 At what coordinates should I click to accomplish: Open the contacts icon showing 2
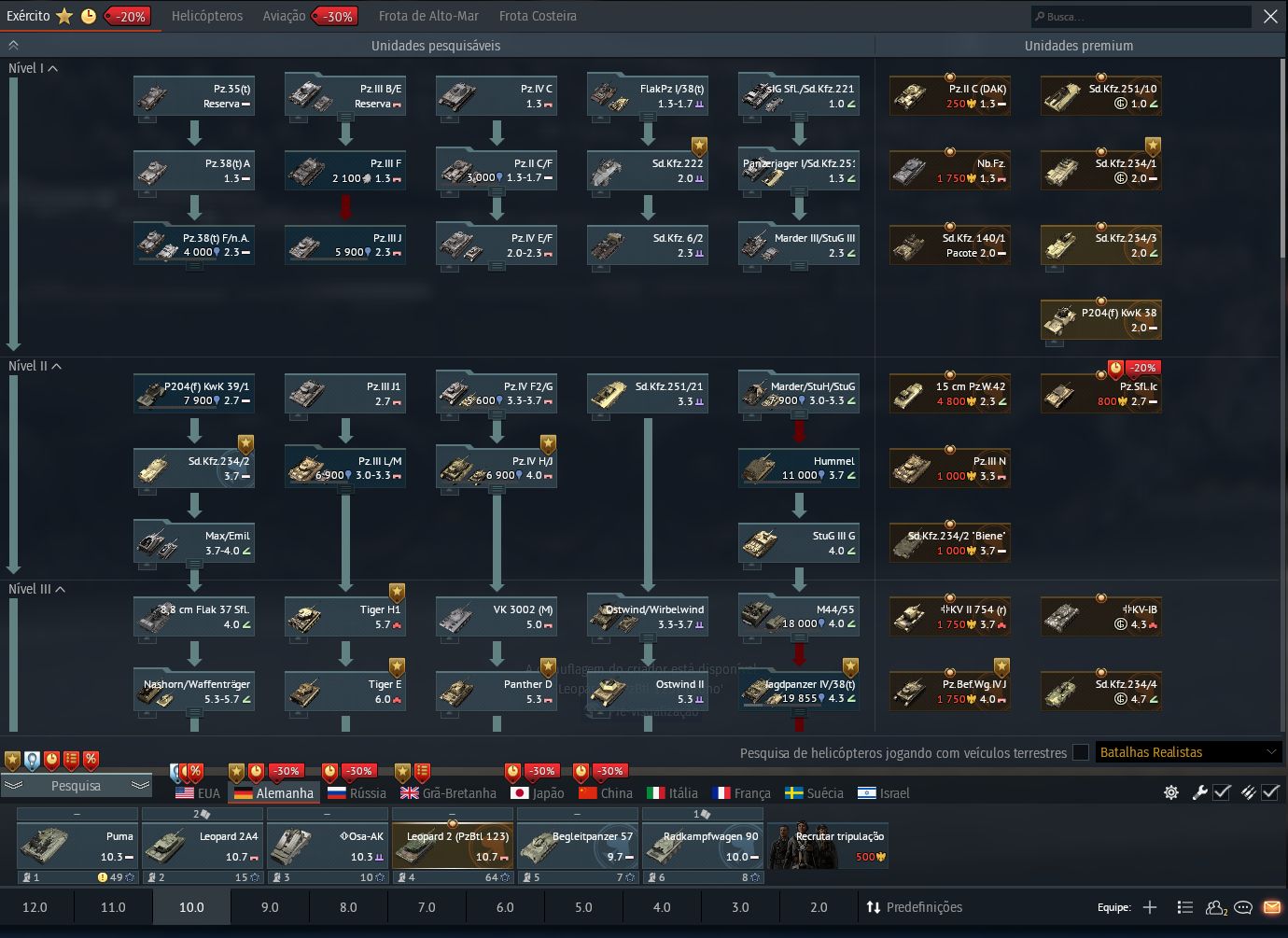[1216, 907]
